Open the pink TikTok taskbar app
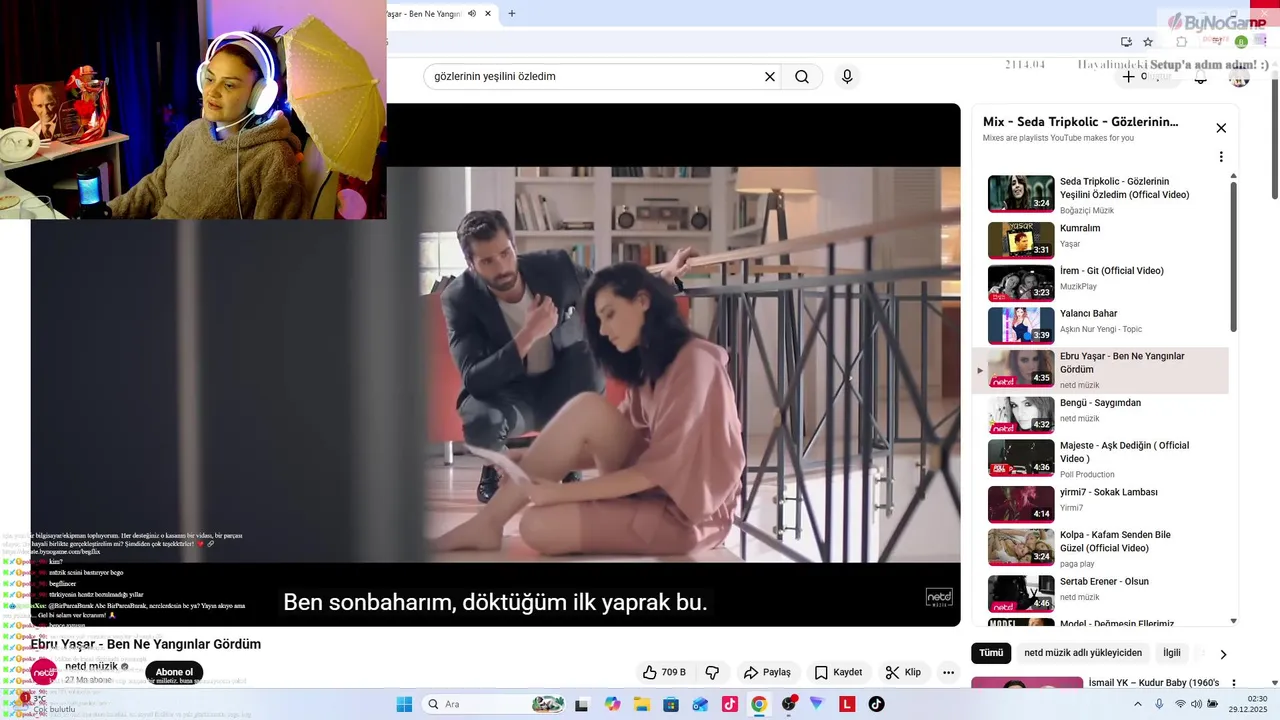Viewport: 1280px width, 720px height. [x=730, y=704]
